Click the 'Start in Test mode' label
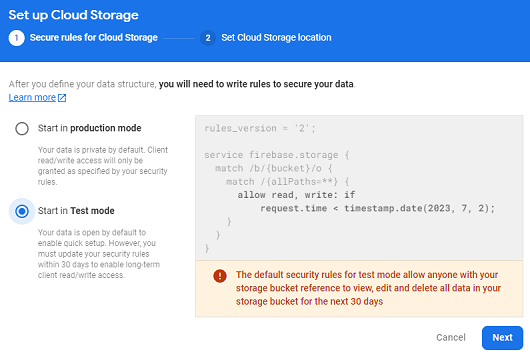The height and width of the screenshot is (360, 530). [x=76, y=211]
